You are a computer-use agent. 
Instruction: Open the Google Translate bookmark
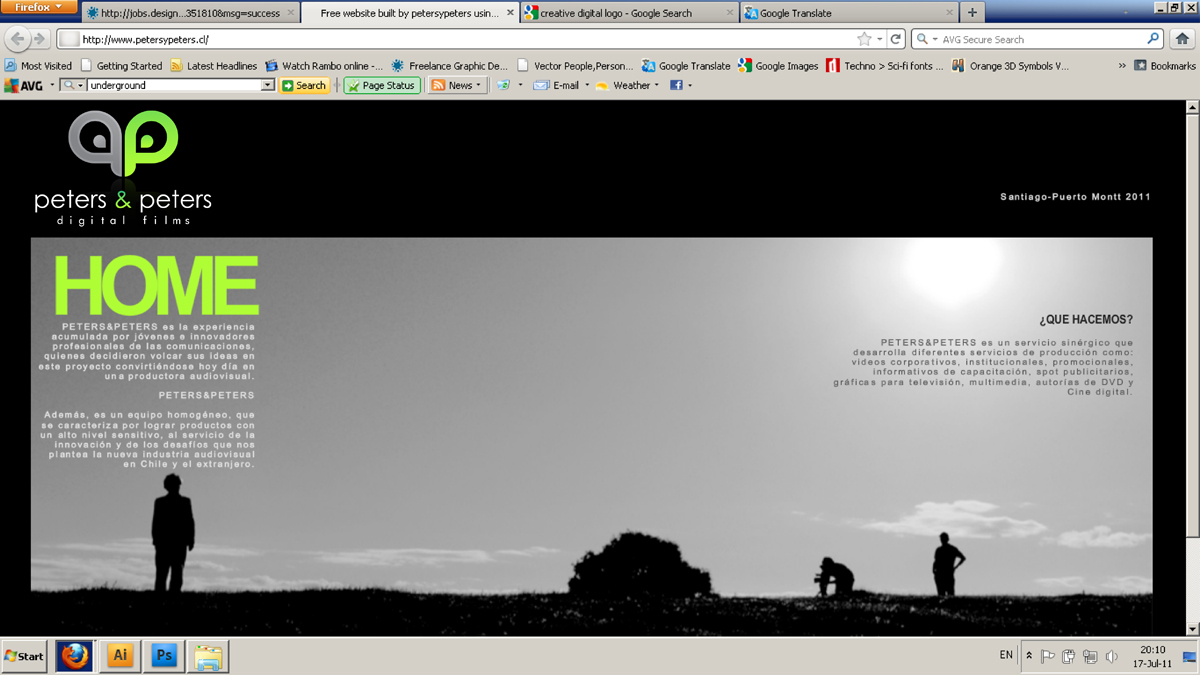pyautogui.click(x=686, y=66)
